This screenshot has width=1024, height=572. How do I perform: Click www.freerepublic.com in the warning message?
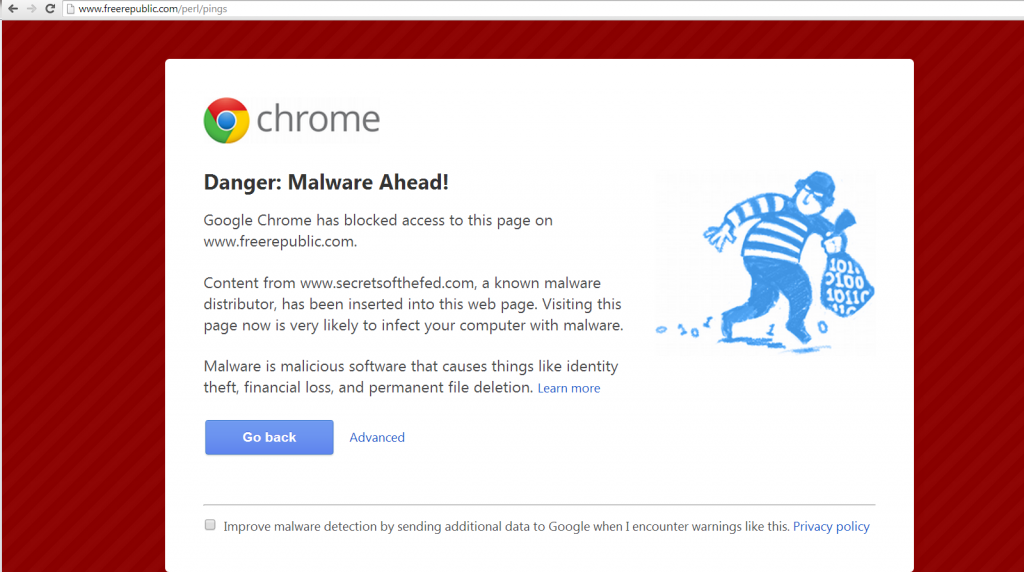(x=280, y=242)
